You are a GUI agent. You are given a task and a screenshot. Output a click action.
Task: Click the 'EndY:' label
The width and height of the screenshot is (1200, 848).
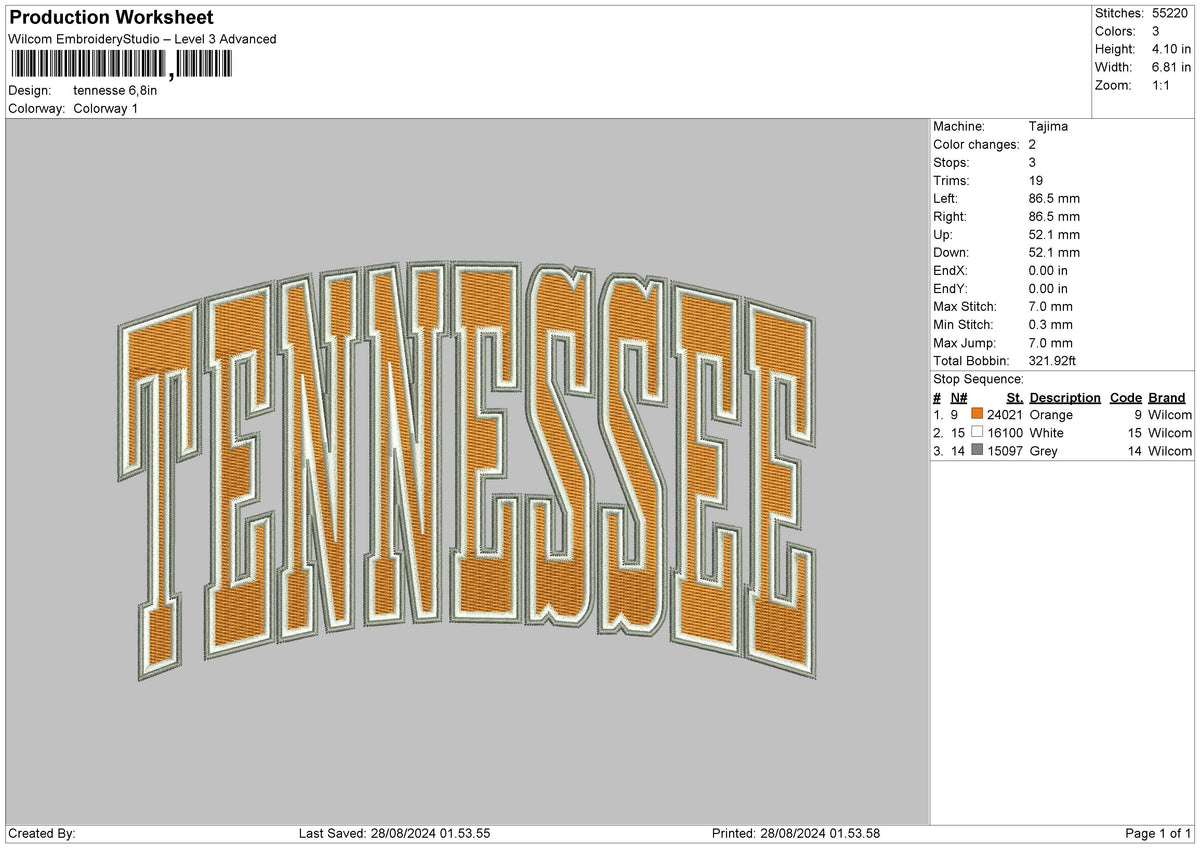tap(950, 288)
